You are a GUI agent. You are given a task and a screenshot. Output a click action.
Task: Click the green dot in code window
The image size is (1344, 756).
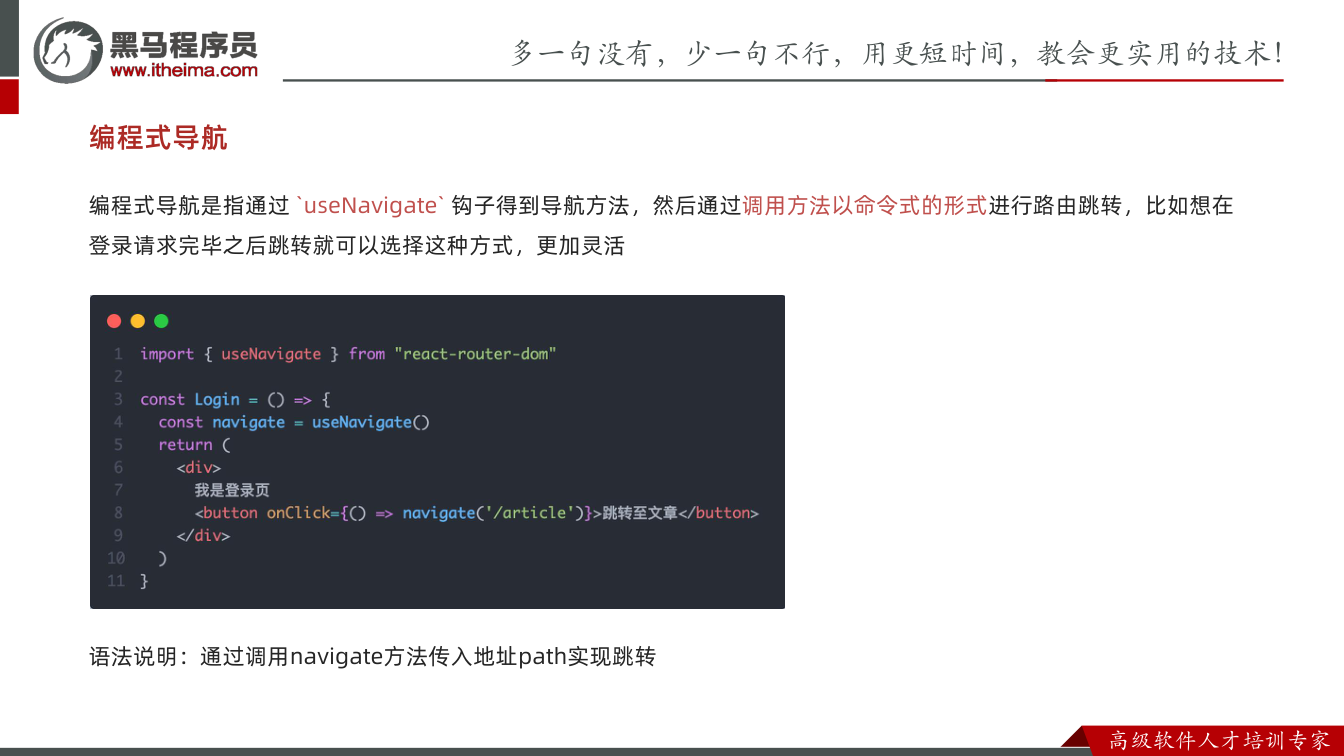[161, 321]
